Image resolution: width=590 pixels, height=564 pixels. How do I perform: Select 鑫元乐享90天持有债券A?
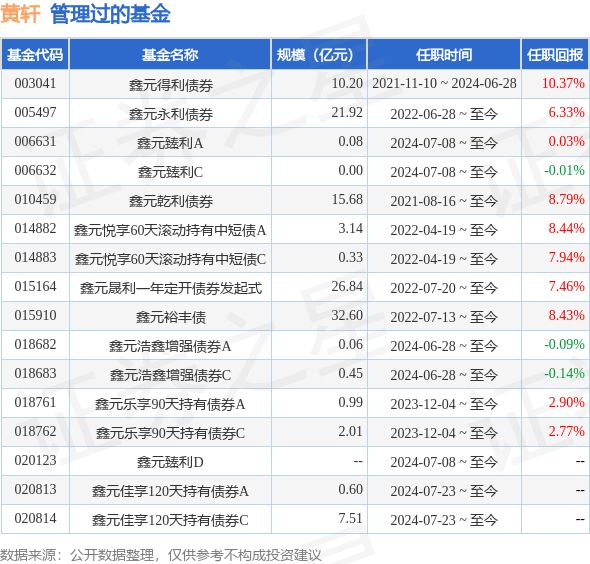pyautogui.click(x=170, y=404)
